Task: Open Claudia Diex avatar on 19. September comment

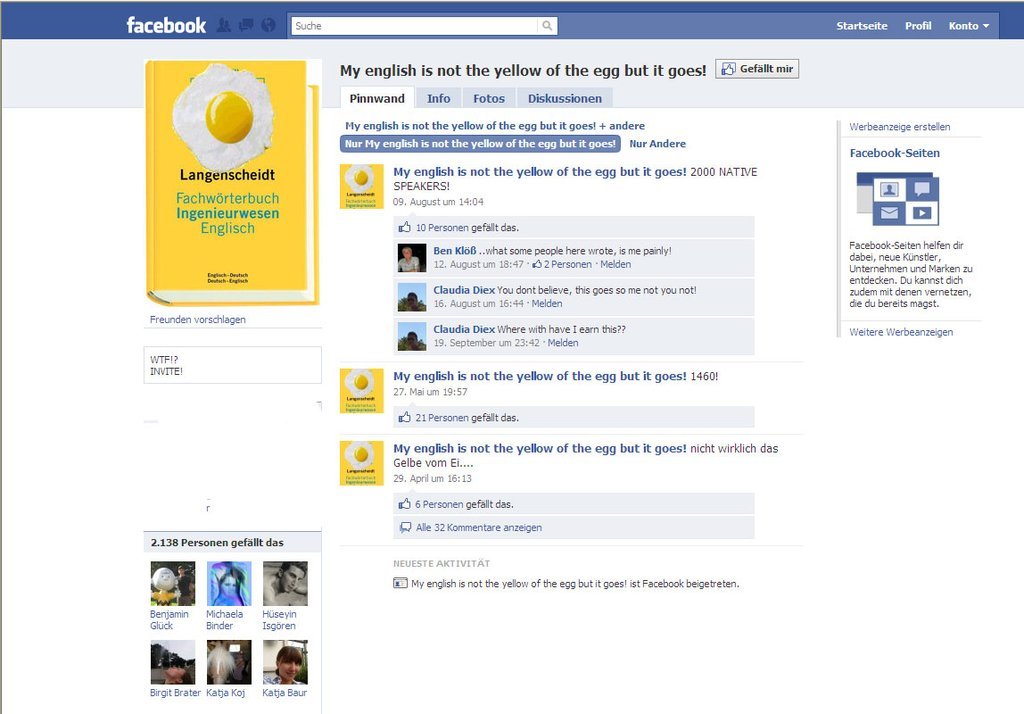Action: click(x=412, y=336)
